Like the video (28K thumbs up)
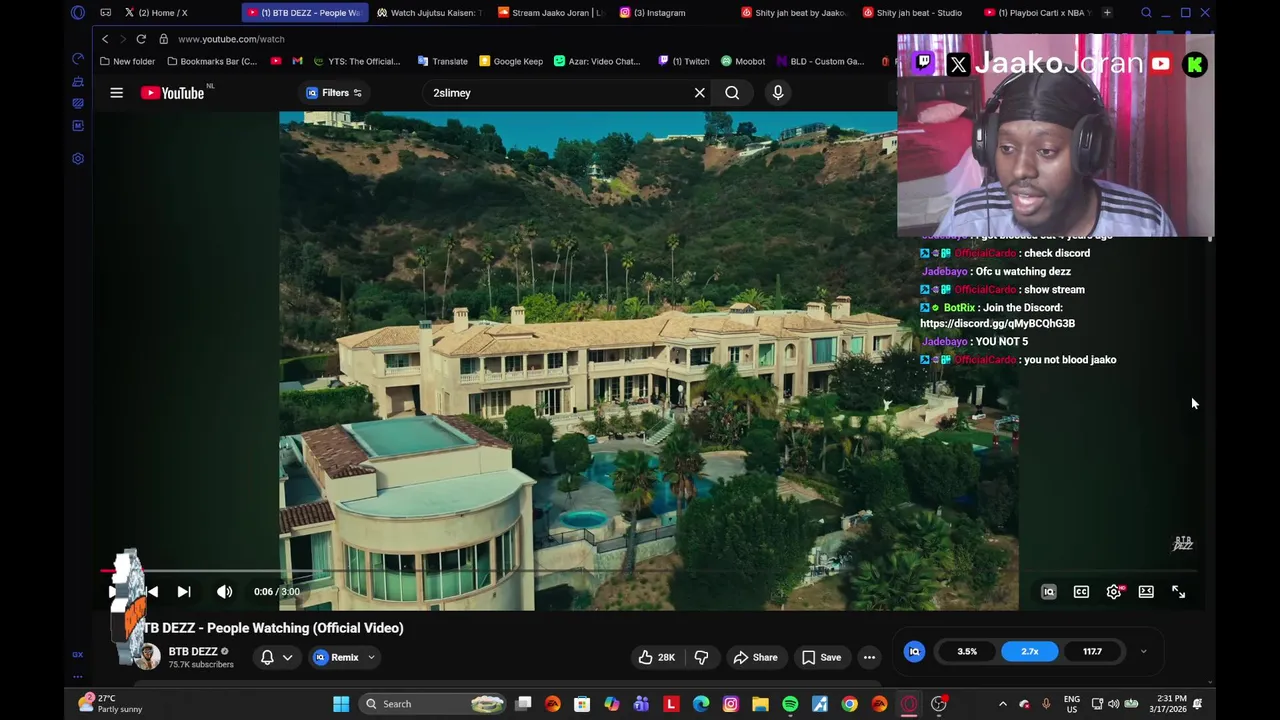Viewport: 1280px width, 720px height. pyautogui.click(x=656, y=657)
